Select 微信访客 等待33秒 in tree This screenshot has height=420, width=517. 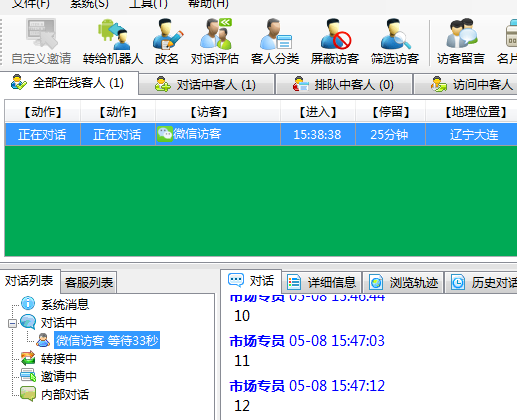[107, 340]
